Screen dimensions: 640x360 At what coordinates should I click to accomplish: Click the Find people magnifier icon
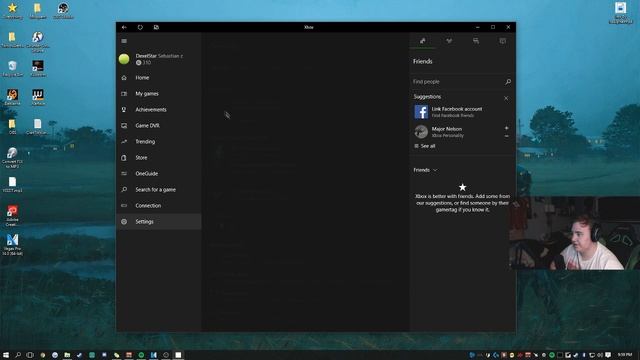pos(508,82)
